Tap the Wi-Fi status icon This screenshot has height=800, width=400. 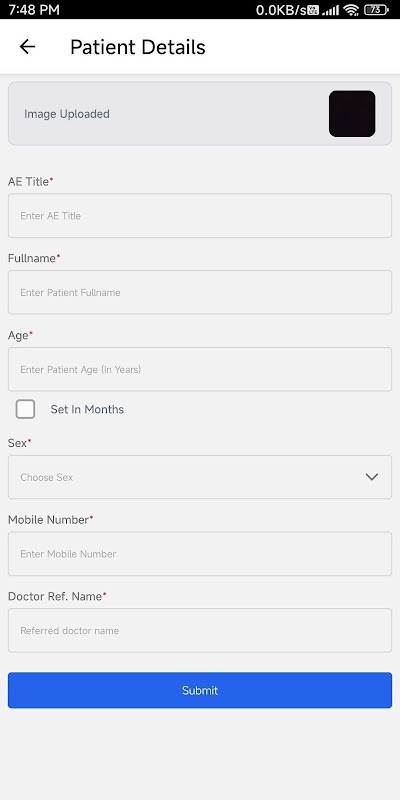point(351,10)
